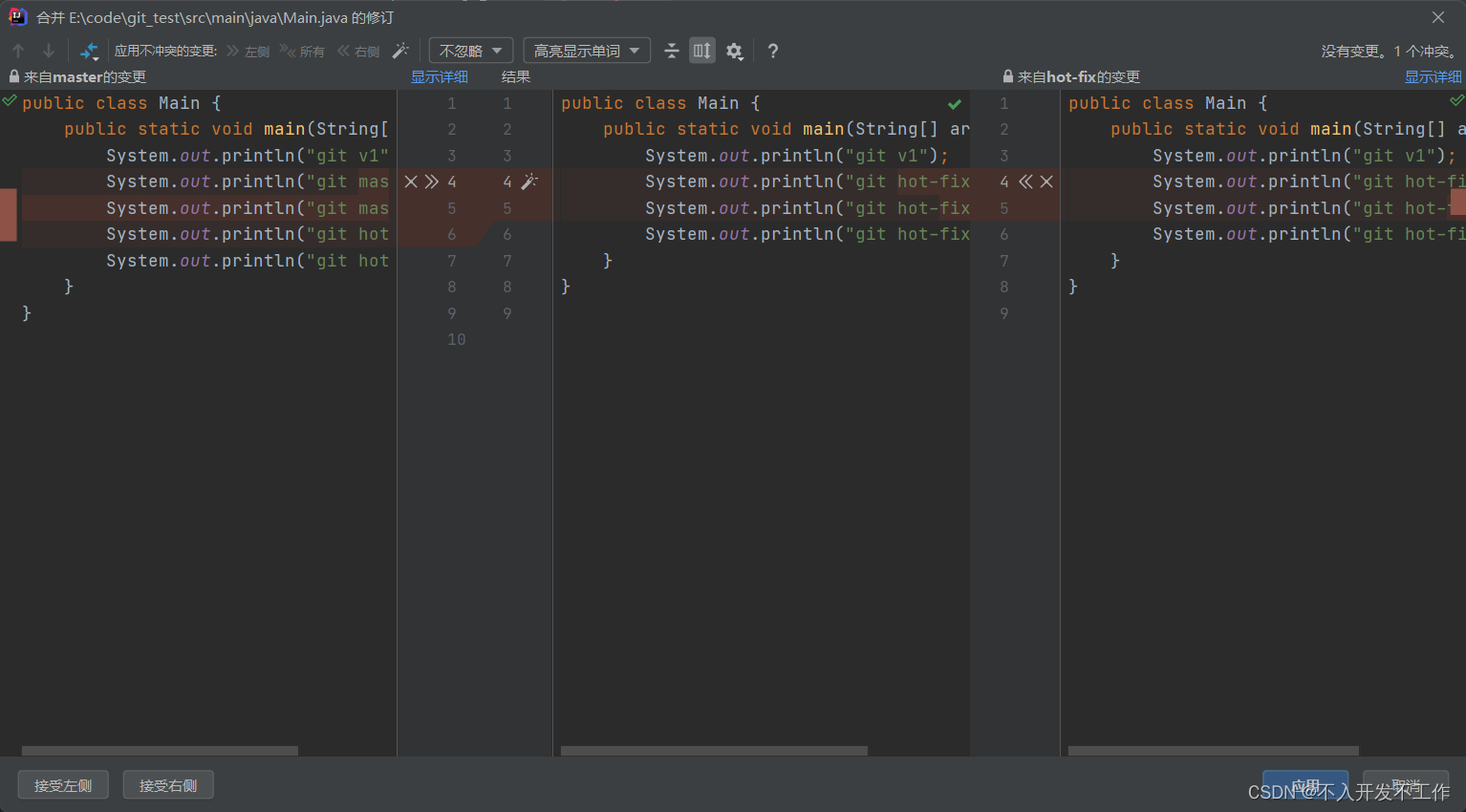Click the IntelliJ icon in title bar
This screenshot has height=812, width=1466.
coord(17,17)
